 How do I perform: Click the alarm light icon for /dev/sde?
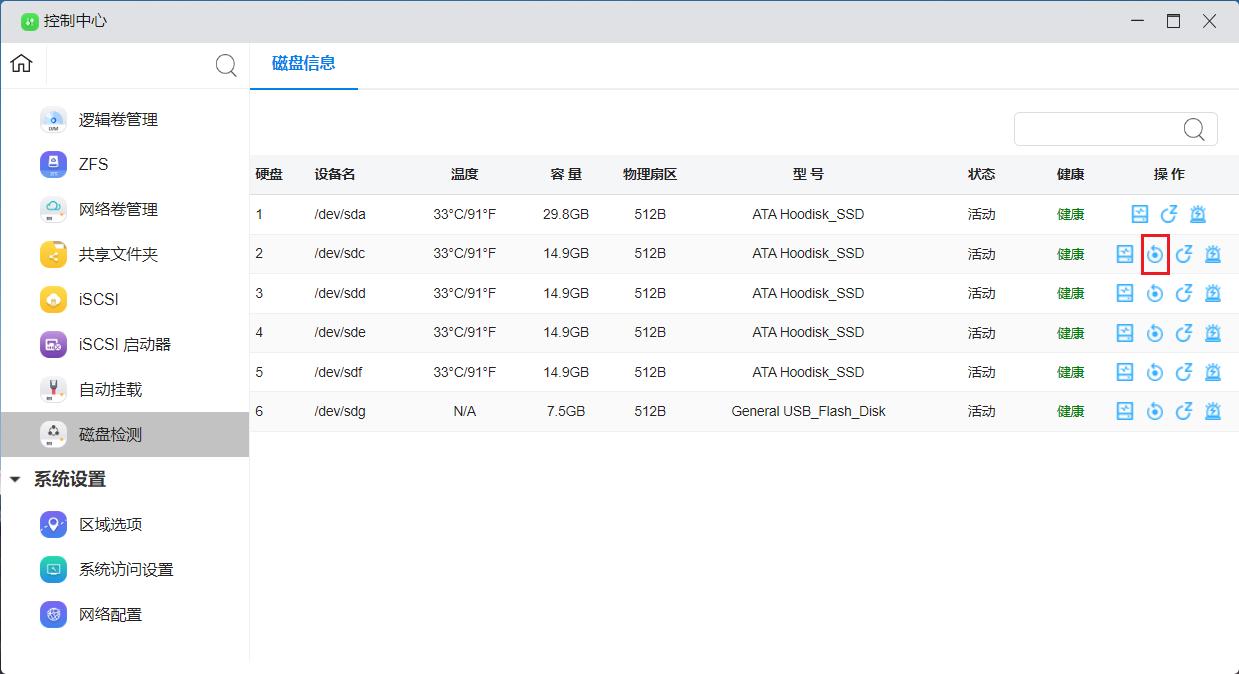1213,333
